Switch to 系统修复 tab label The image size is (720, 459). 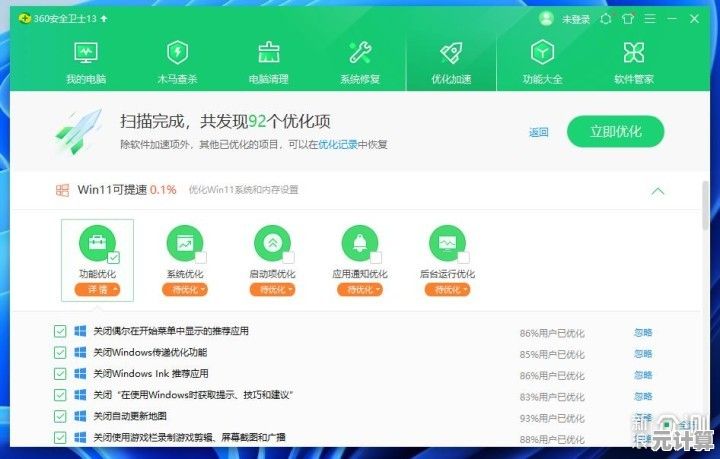coord(360,79)
